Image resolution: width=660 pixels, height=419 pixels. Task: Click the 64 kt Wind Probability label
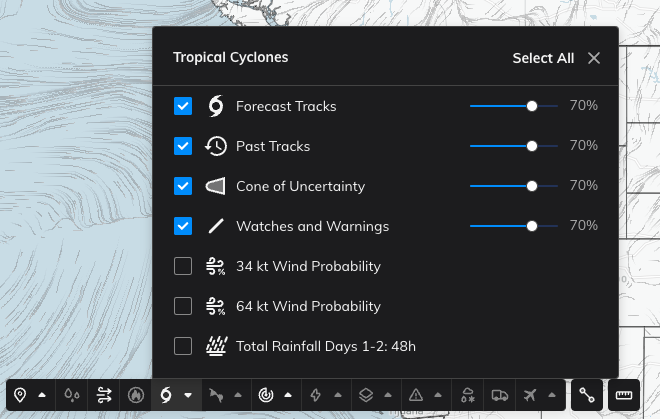click(308, 306)
